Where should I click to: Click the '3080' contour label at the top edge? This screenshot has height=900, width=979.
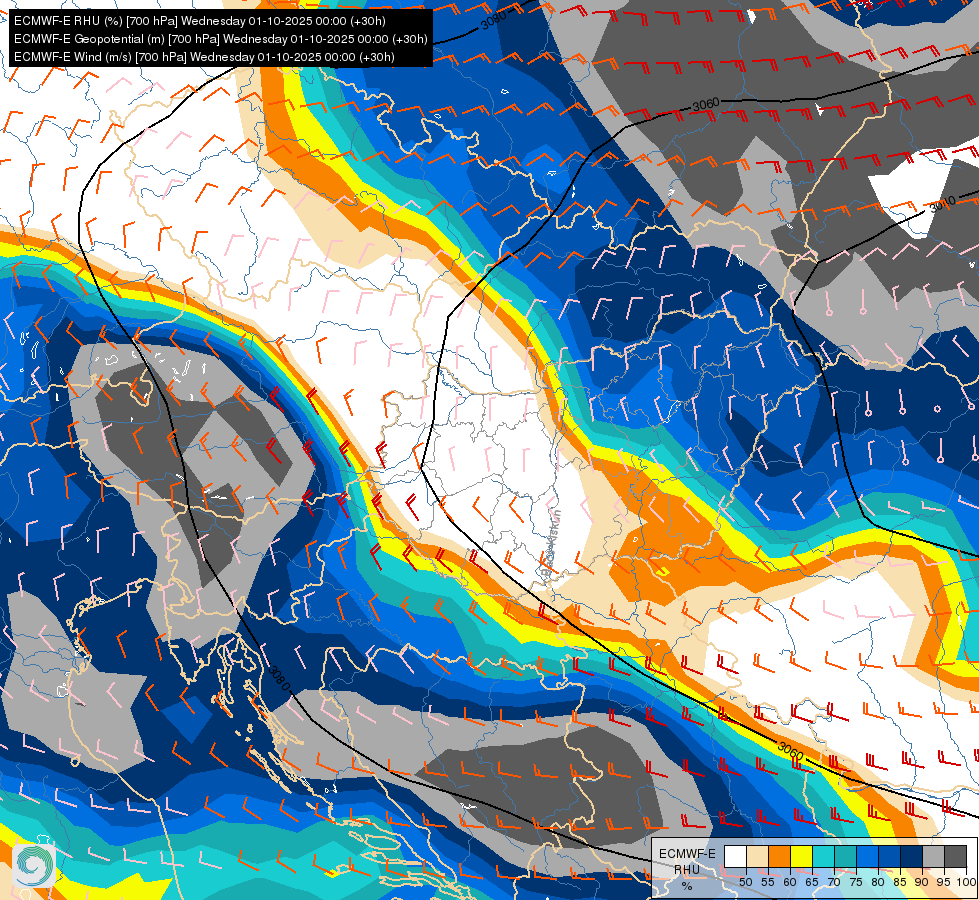tap(494, 21)
